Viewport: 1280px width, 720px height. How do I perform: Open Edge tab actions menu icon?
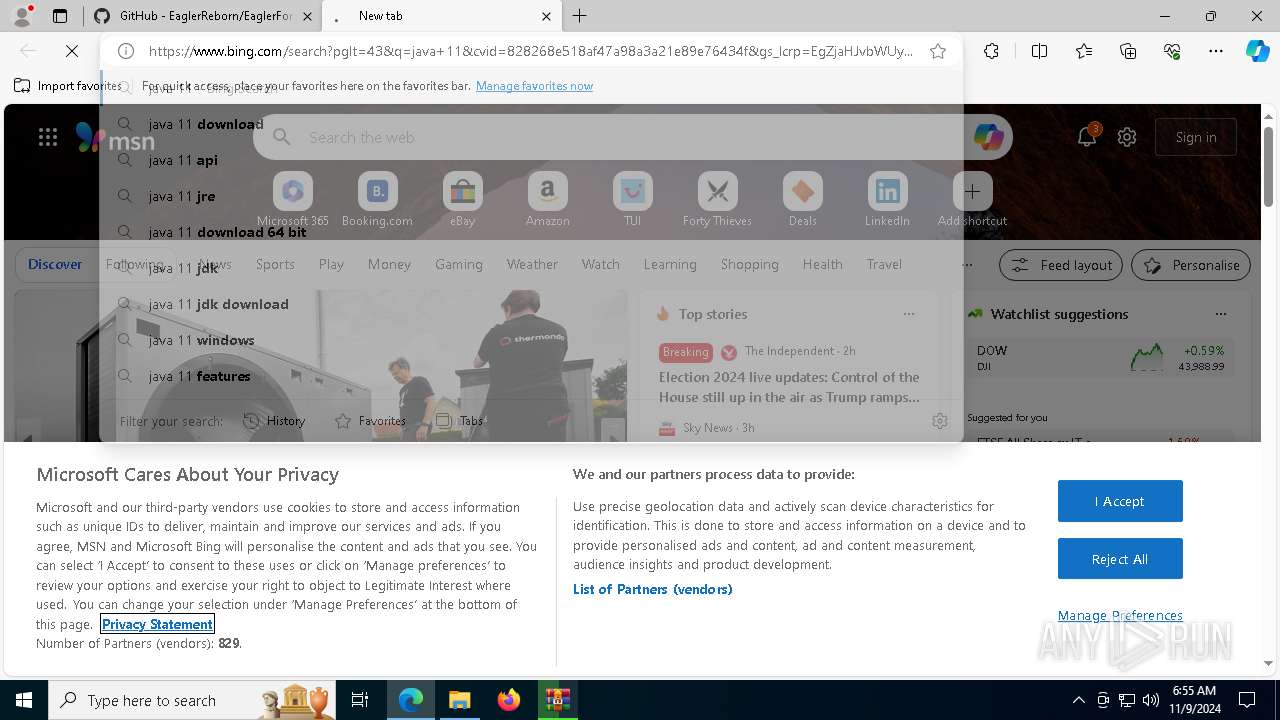[x=60, y=16]
